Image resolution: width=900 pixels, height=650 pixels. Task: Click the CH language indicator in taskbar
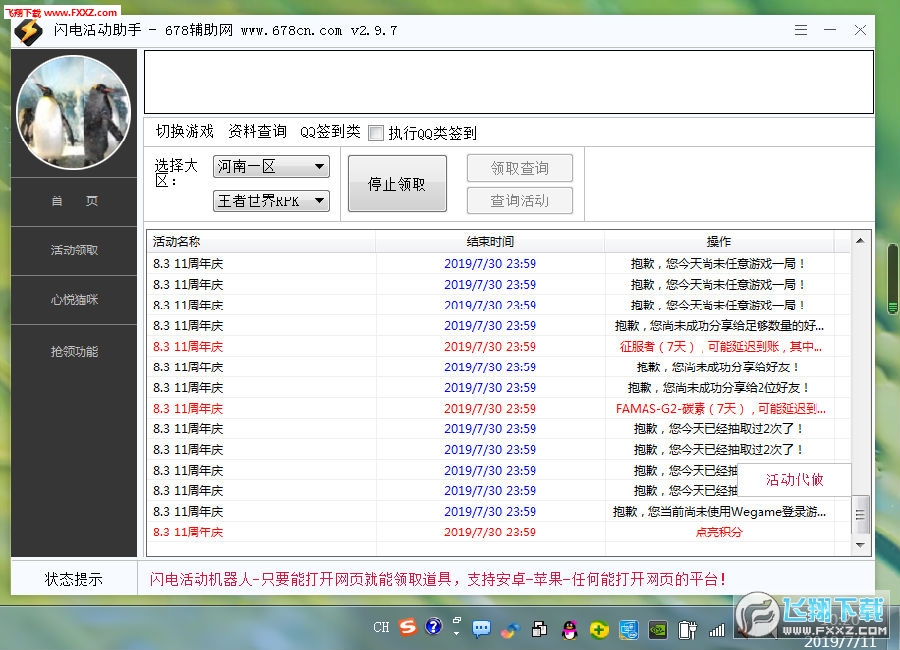click(381, 627)
